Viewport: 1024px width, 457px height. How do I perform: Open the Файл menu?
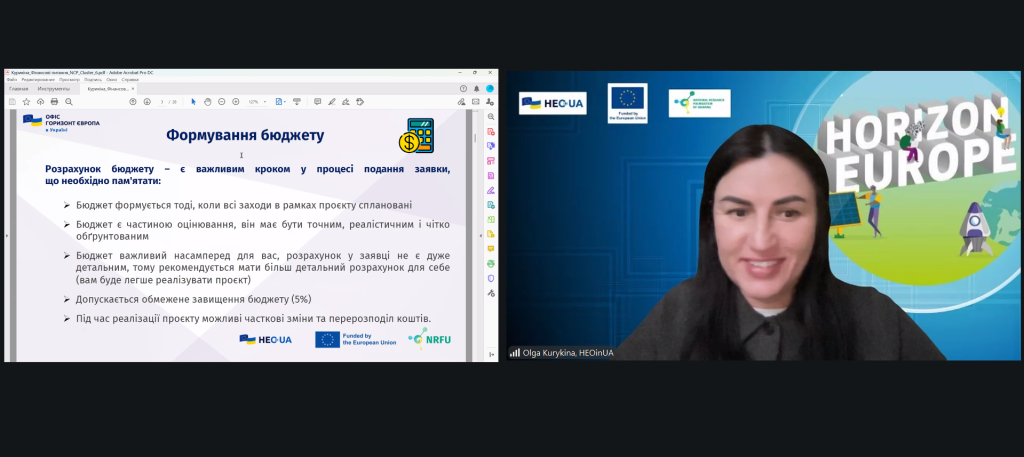click(x=12, y=80)
